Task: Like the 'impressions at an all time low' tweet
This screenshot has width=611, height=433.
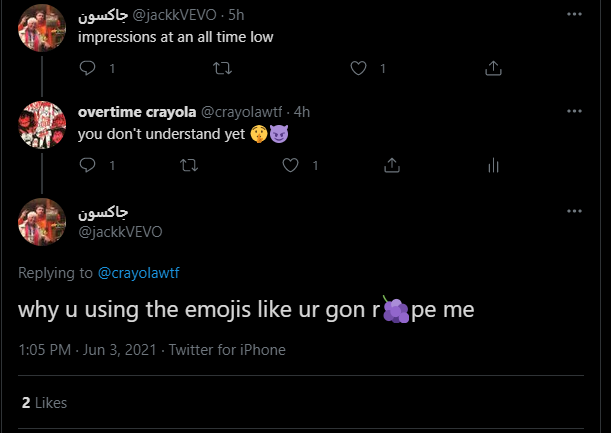Action: coord(359,68)
